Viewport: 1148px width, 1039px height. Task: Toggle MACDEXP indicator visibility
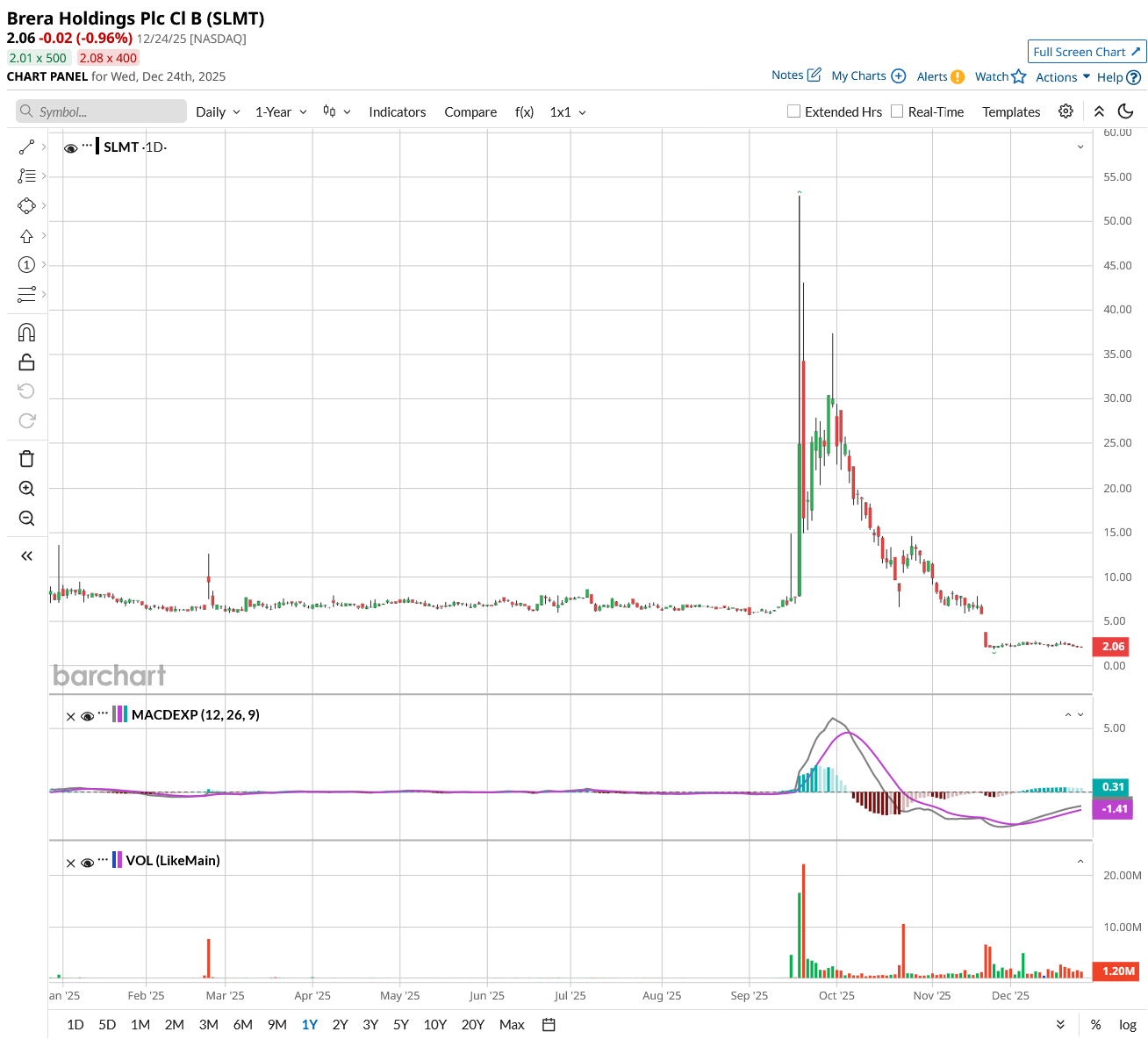click(87, 716)
